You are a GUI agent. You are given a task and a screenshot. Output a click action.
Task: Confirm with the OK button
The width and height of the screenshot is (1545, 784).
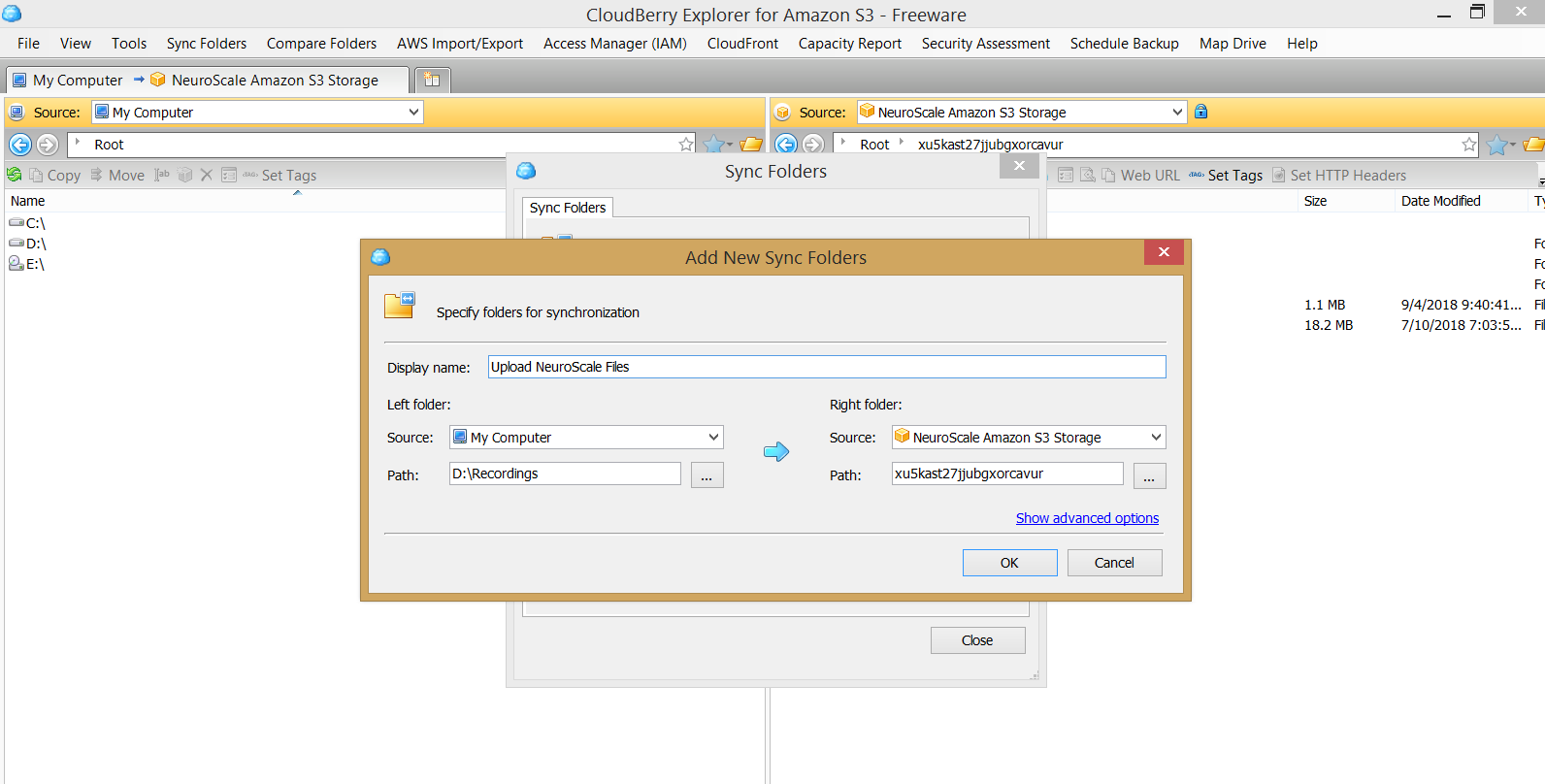pos(1009,563)
